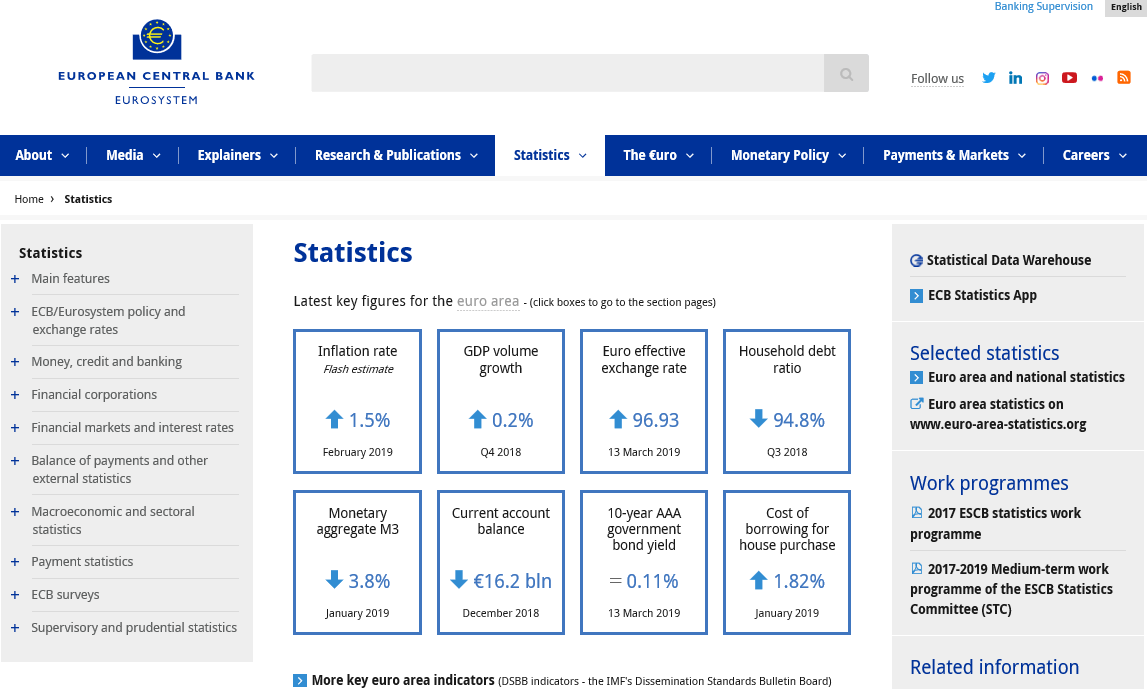The height and width of the screenshot is (689, 1147).
Task: Click the search magnifier button
Action: [846, 73]
